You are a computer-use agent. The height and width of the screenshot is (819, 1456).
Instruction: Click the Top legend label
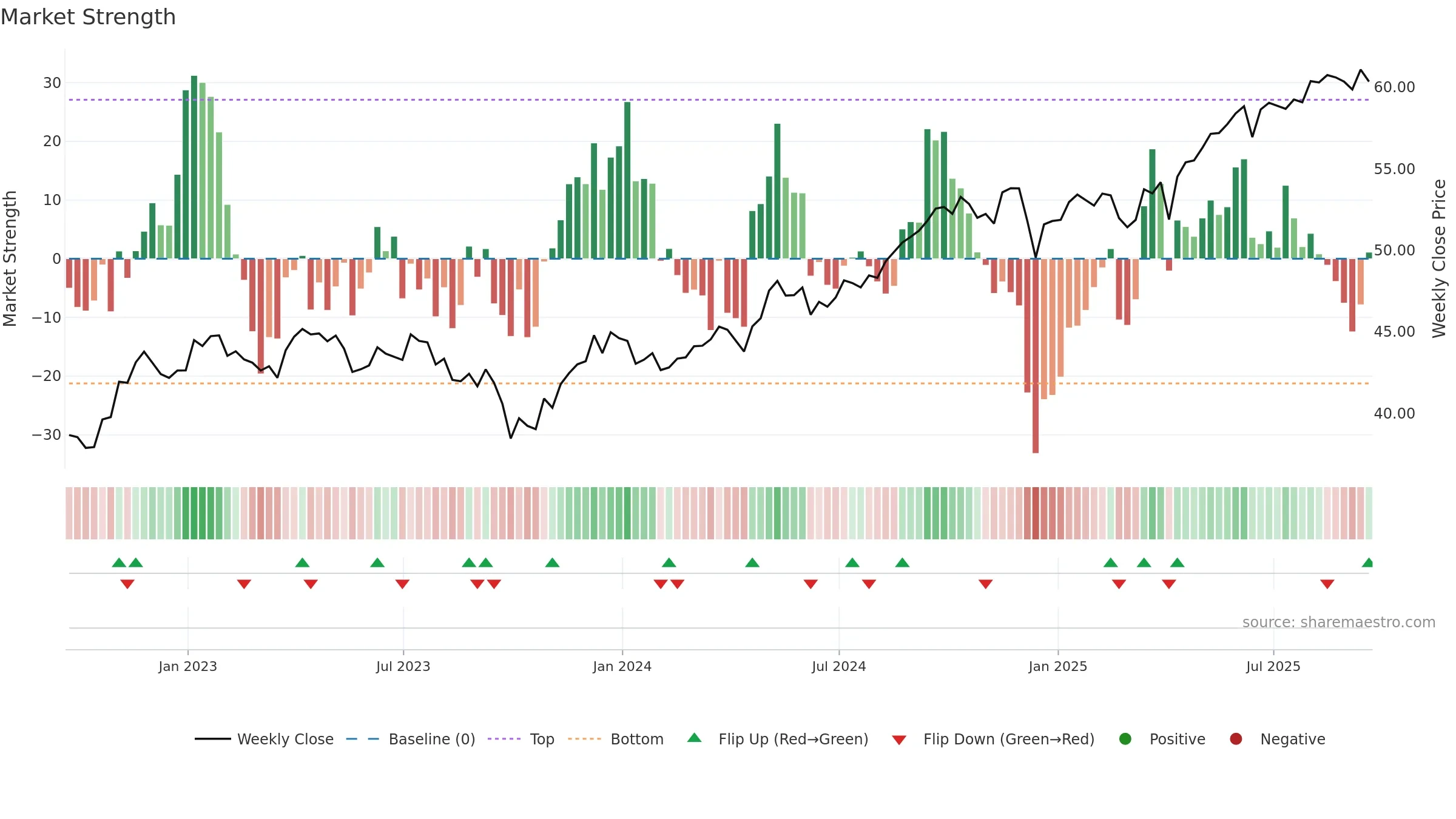pos(542,739)
